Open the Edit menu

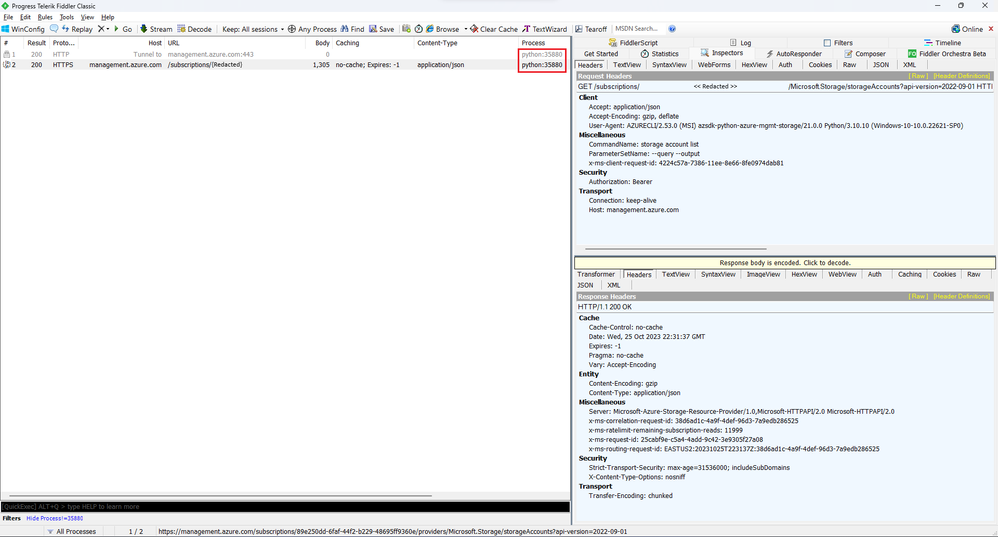[25, 17]
